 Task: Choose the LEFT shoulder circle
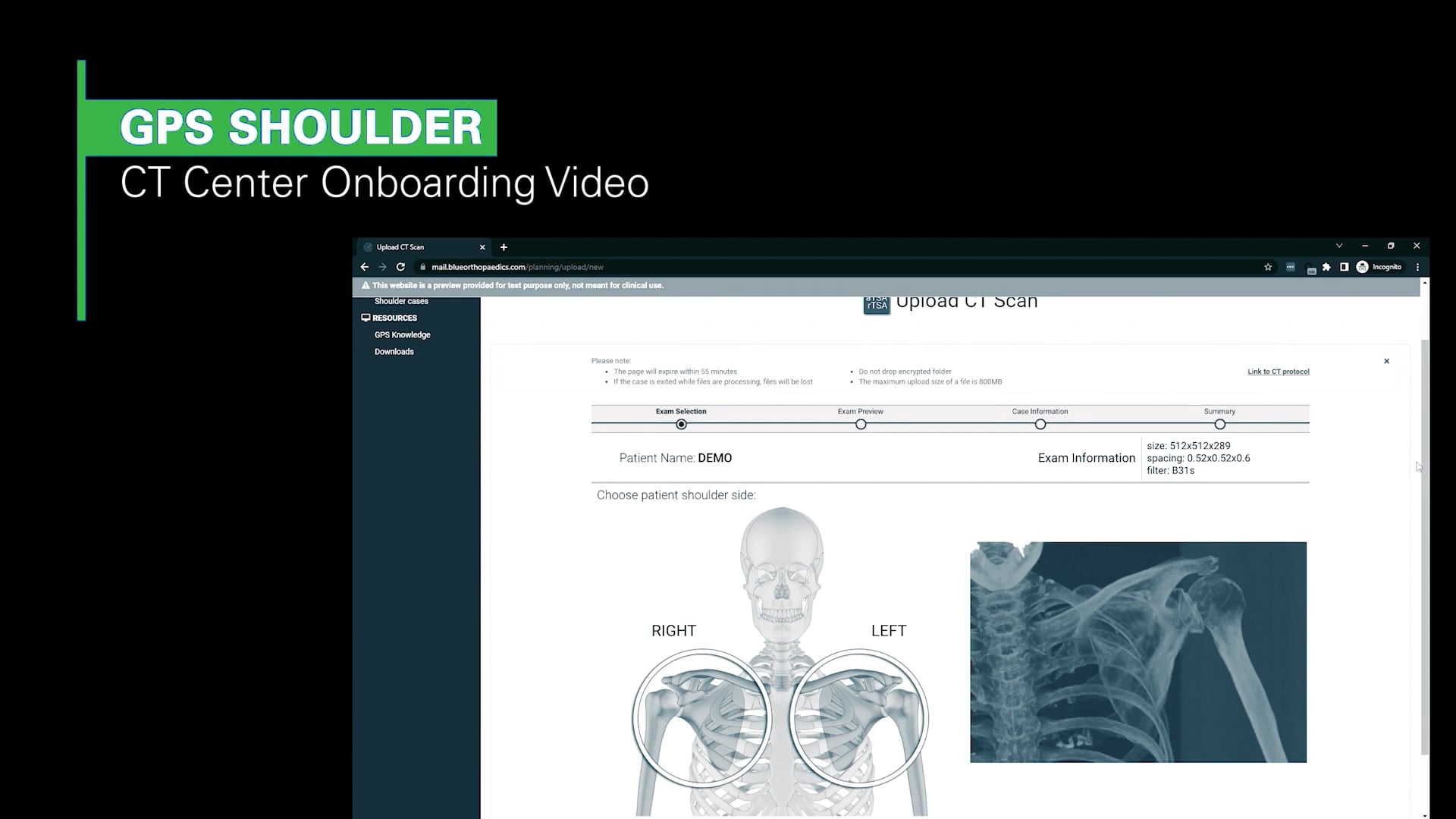click(858, 717)
